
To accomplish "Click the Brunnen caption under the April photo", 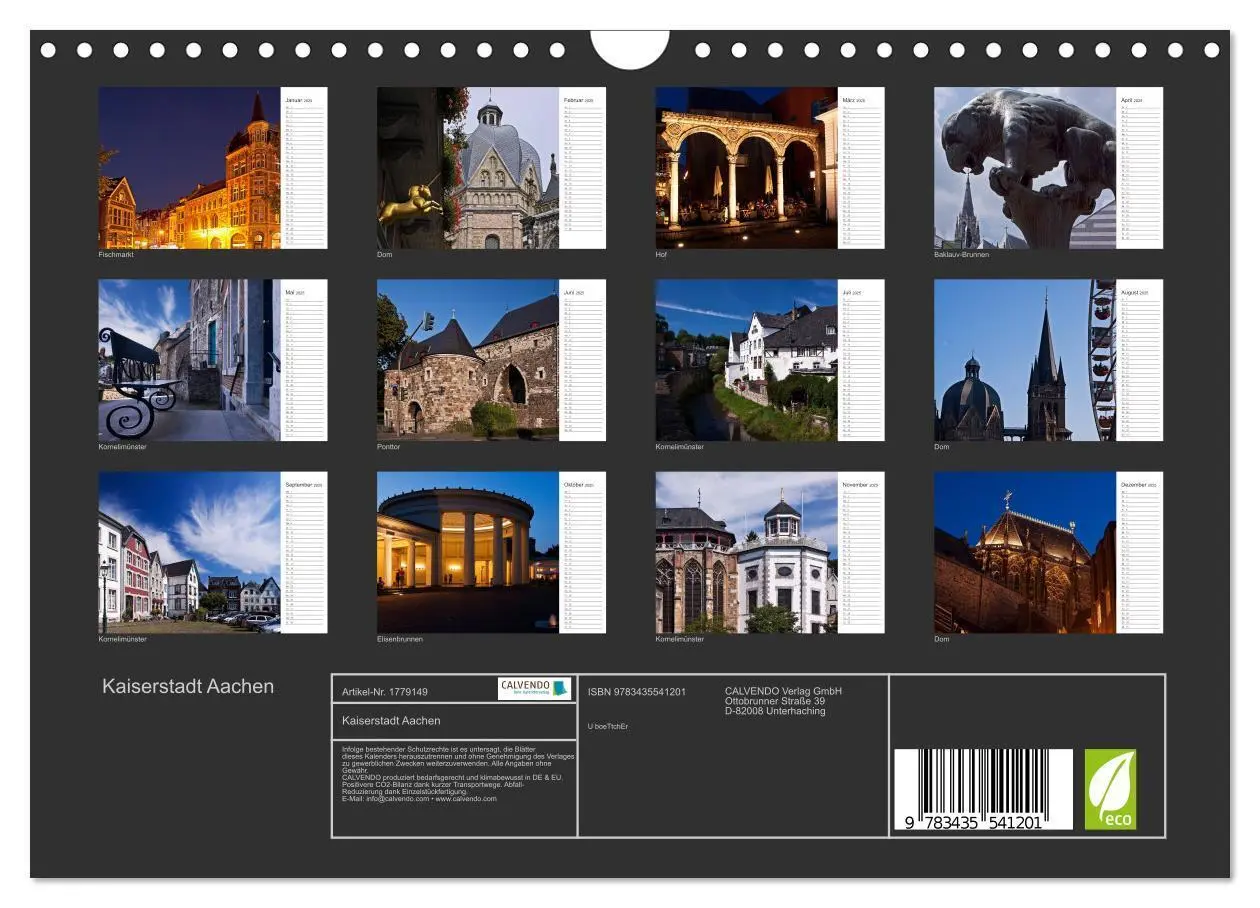I will tap(961, 254).
